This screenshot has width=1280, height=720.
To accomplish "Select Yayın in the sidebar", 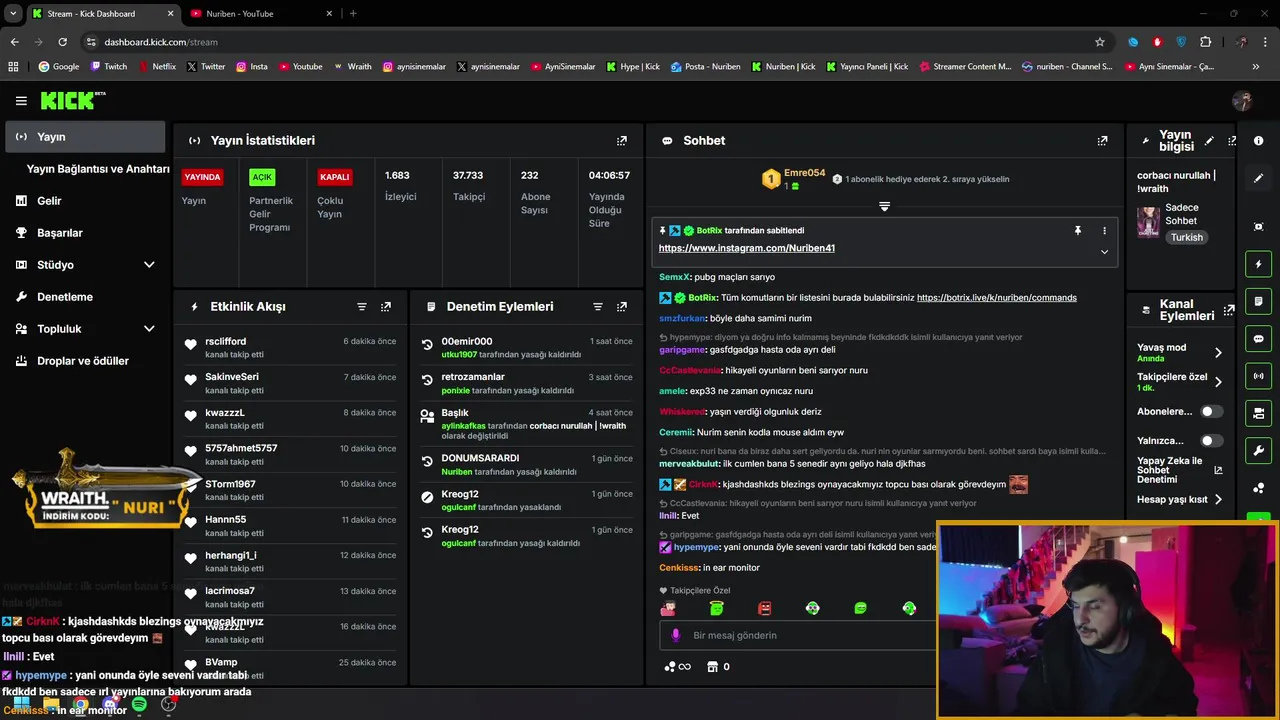I will pos(85,137).
